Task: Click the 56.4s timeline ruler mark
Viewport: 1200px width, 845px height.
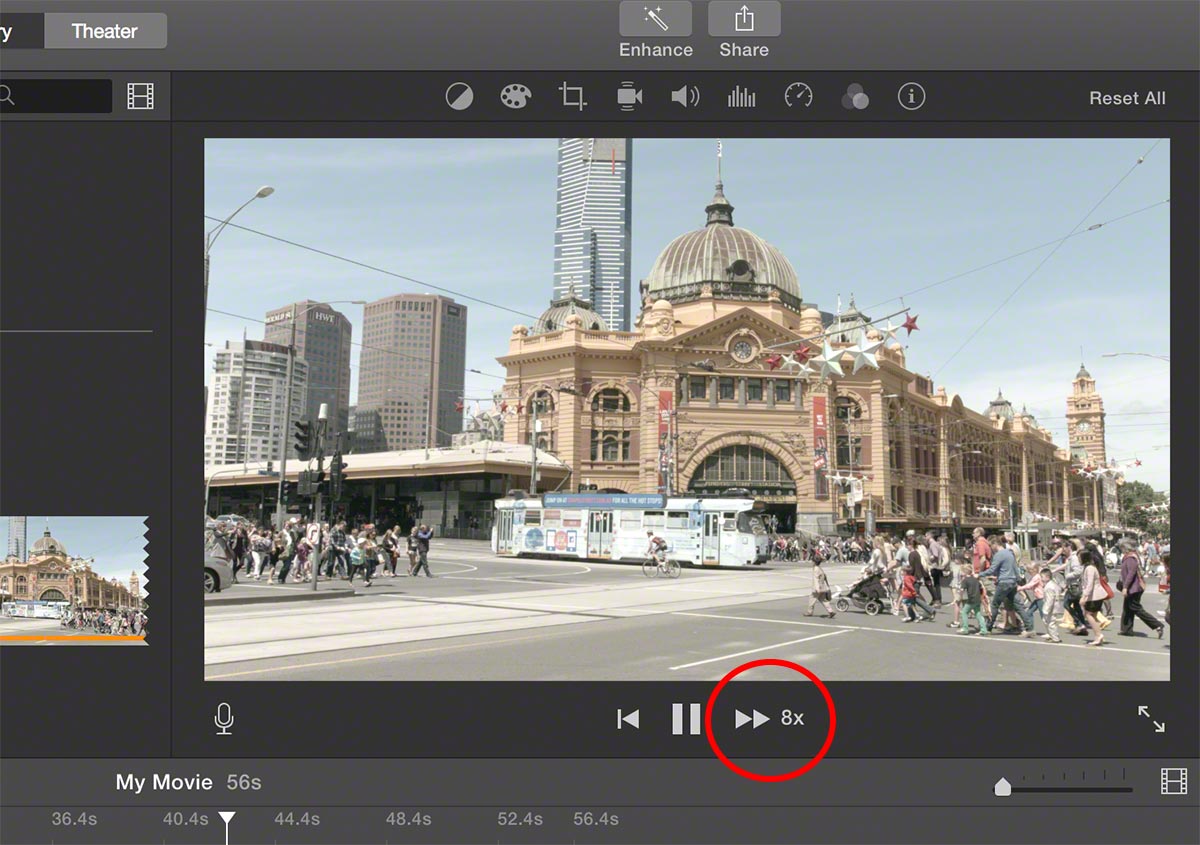Action: tap(596, 819)
